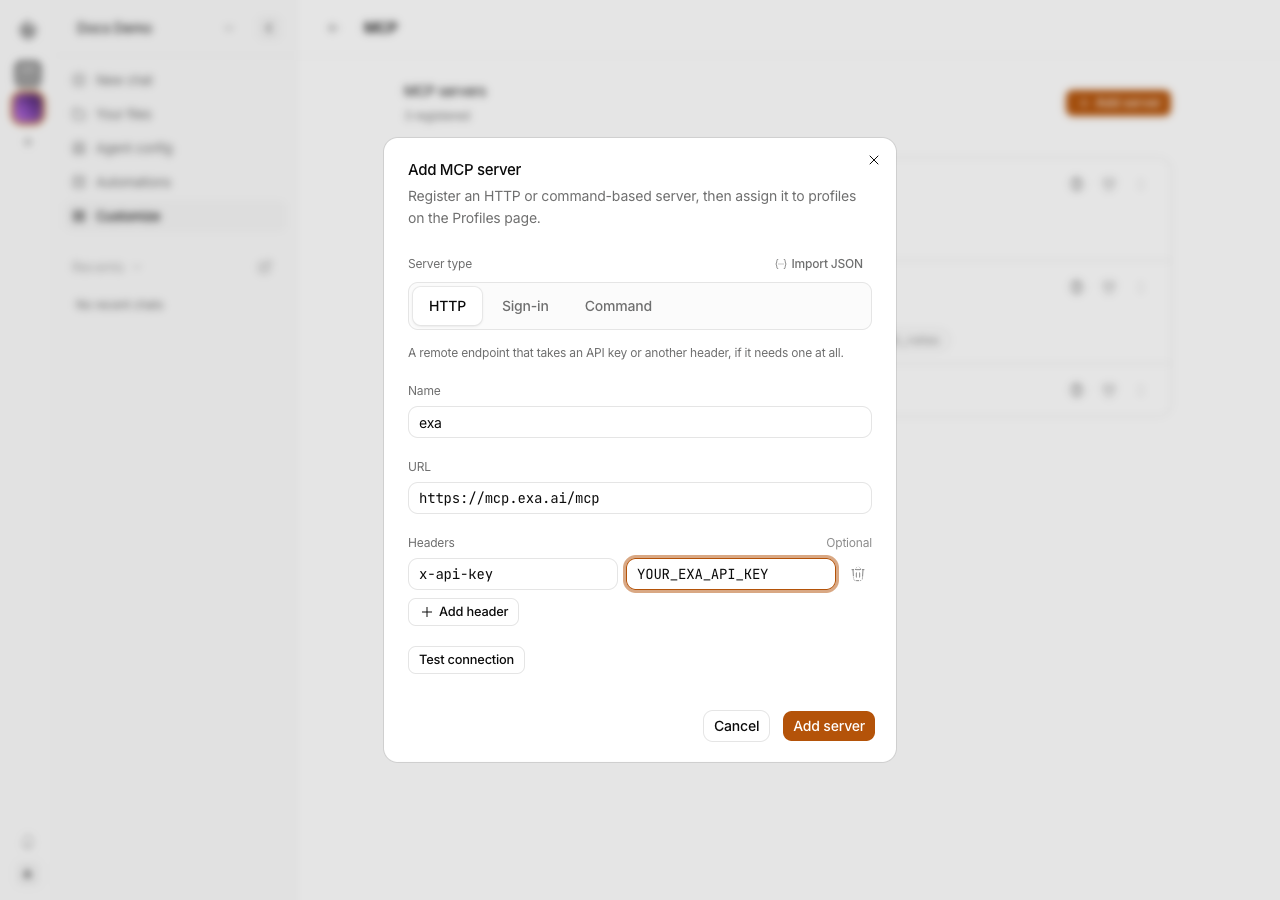Select the gray workspace avatar in sidebar
1280x900 pixels.
28,72
